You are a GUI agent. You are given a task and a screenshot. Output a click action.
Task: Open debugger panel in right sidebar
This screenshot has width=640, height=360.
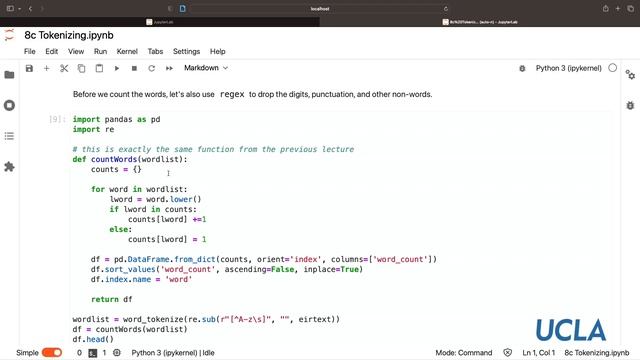pyautogui.click(x=630, y=105)
